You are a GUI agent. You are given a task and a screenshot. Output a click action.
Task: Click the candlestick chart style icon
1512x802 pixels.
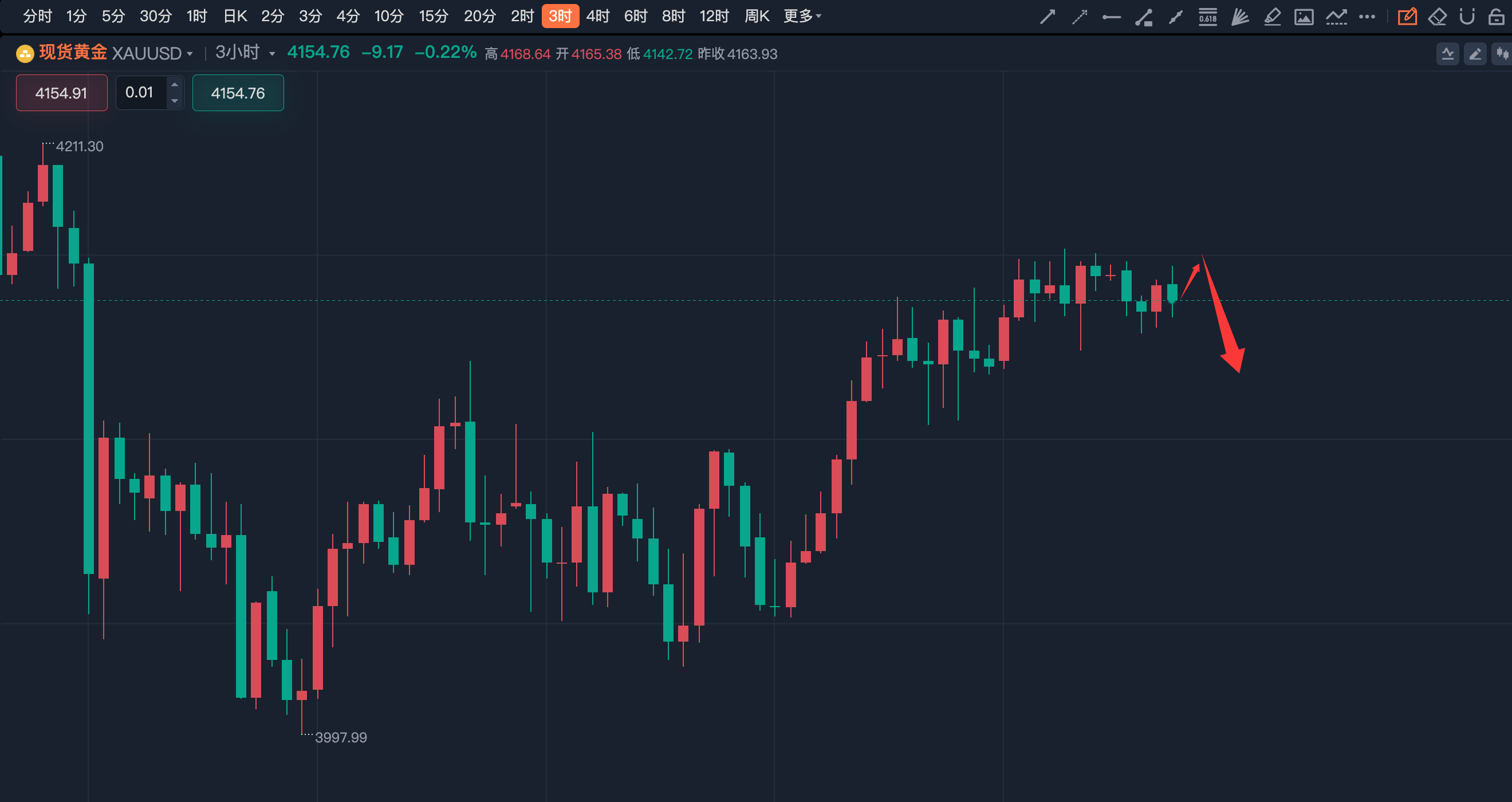(1502, 54)
